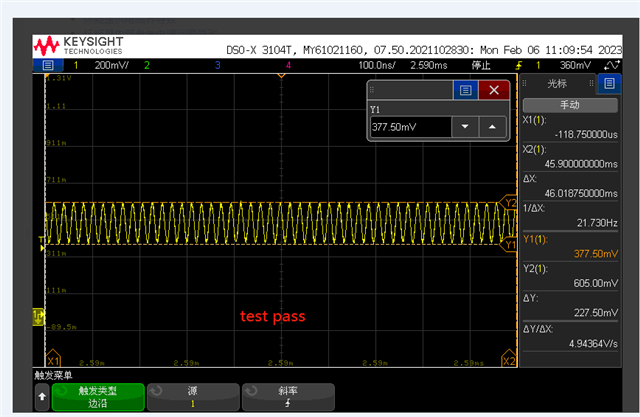This screenshot has height=417, width=640.
Task: Increase Y1 value with the up arrow
Action: pos(491,127)
